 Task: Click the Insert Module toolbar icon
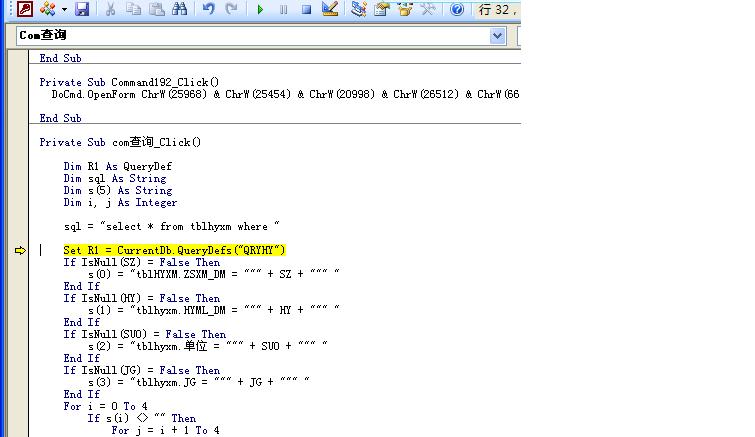[x=48, y=9]
